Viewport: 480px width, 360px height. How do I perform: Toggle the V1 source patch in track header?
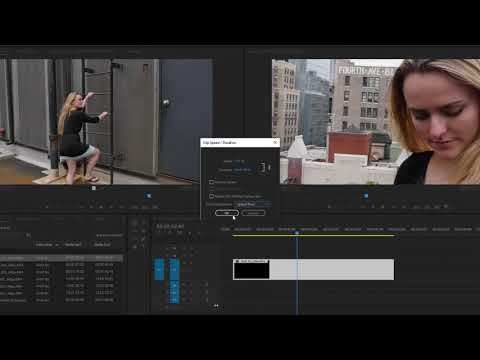click(x=159, y=269)
